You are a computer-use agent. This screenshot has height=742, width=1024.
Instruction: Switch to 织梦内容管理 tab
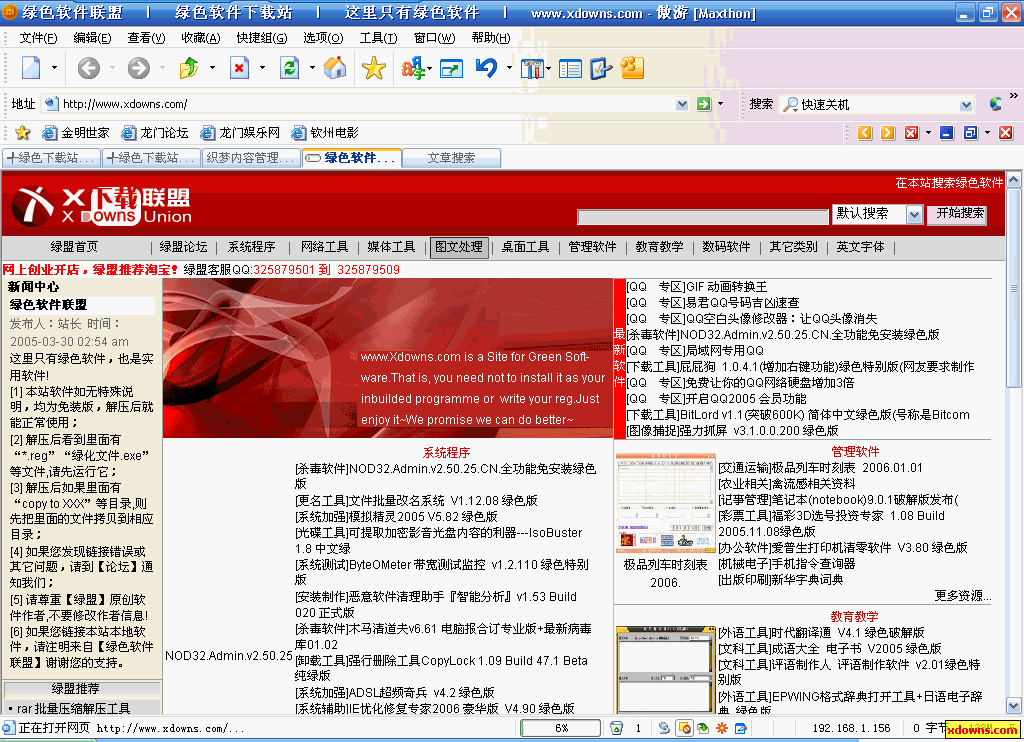[x=251, y=157]
